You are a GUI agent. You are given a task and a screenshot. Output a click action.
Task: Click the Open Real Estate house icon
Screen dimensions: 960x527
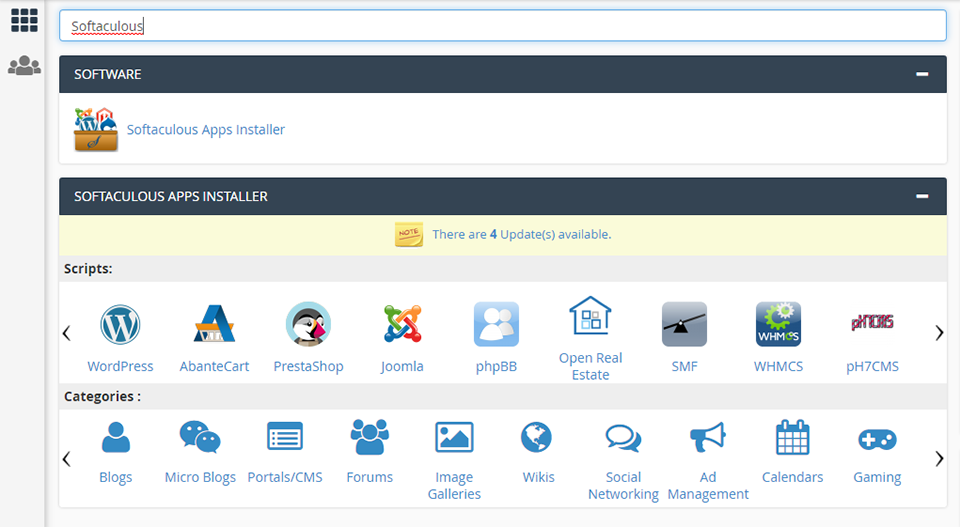coord(590,315)
